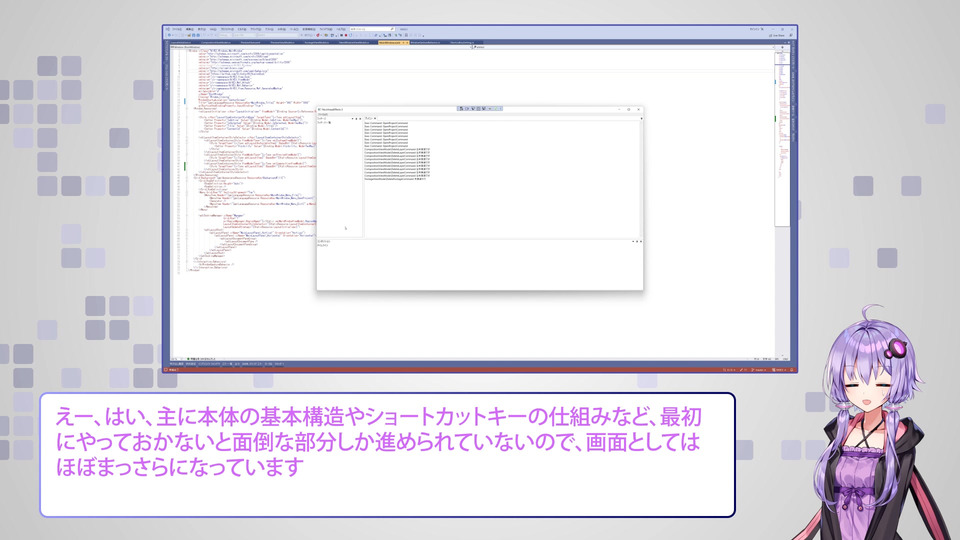Open the ファイル menu in Visual Studio menu bar
This screenshot has width=960, height=540.
[x=177, y=29]
